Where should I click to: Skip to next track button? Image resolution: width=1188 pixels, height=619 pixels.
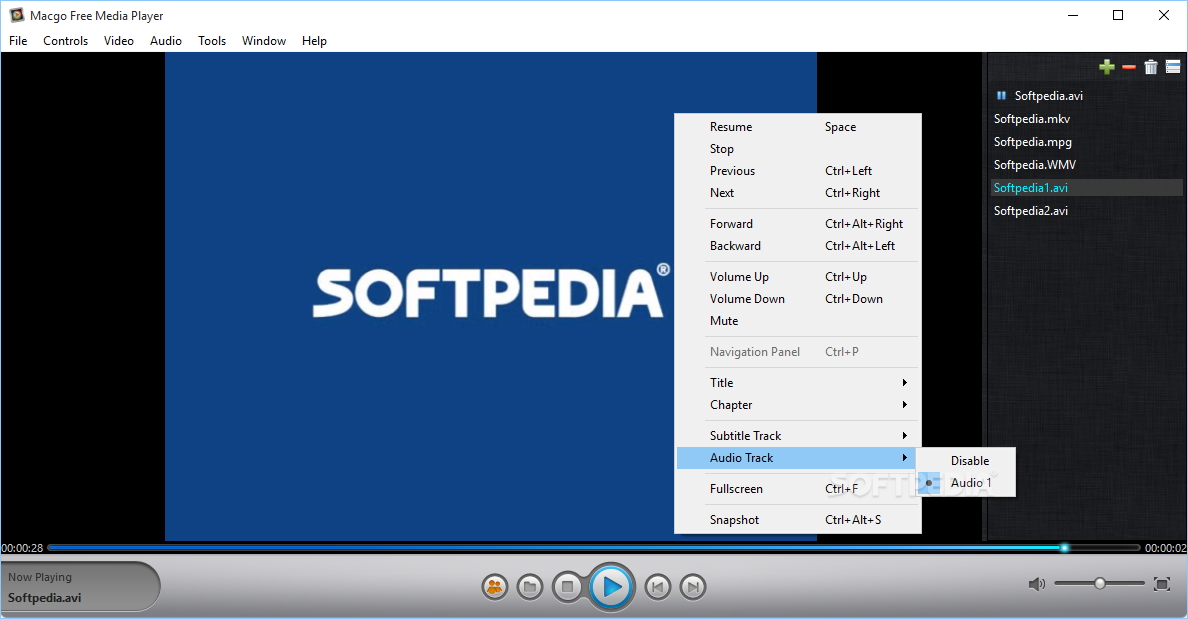(x=692, y=586)
